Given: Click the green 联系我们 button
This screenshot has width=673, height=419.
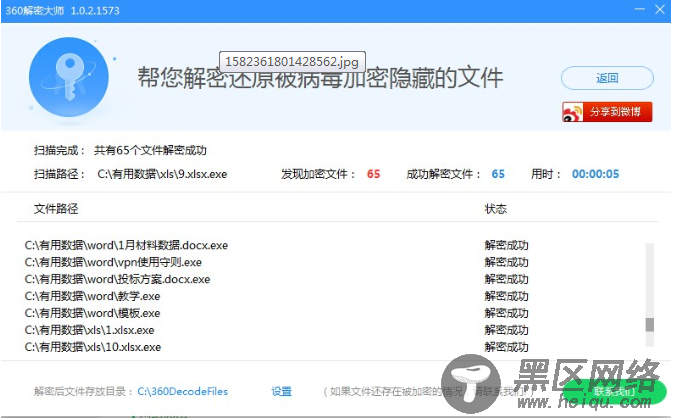Looking at the screenshot, I should (x=615, y=392).
